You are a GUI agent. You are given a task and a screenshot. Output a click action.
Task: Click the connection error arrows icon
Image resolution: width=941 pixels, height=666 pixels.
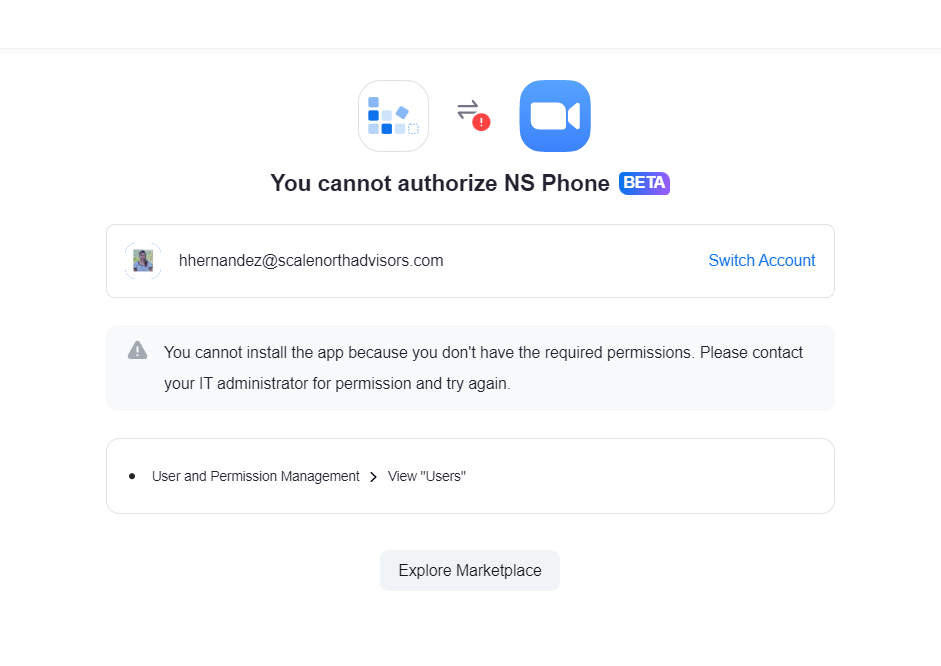[x=473, y=115]
